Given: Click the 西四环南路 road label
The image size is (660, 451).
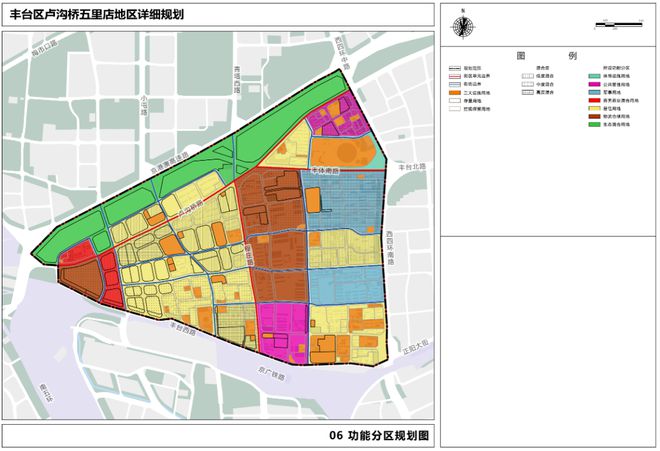Looking at the screenshot, I should pyautogui.click(x=389, y=248).
